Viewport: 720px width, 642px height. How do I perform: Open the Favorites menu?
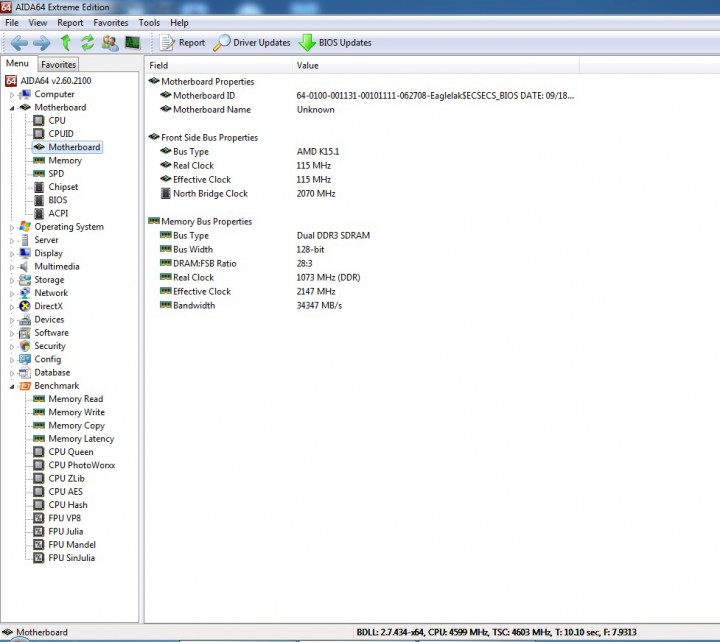coord(111,23)
